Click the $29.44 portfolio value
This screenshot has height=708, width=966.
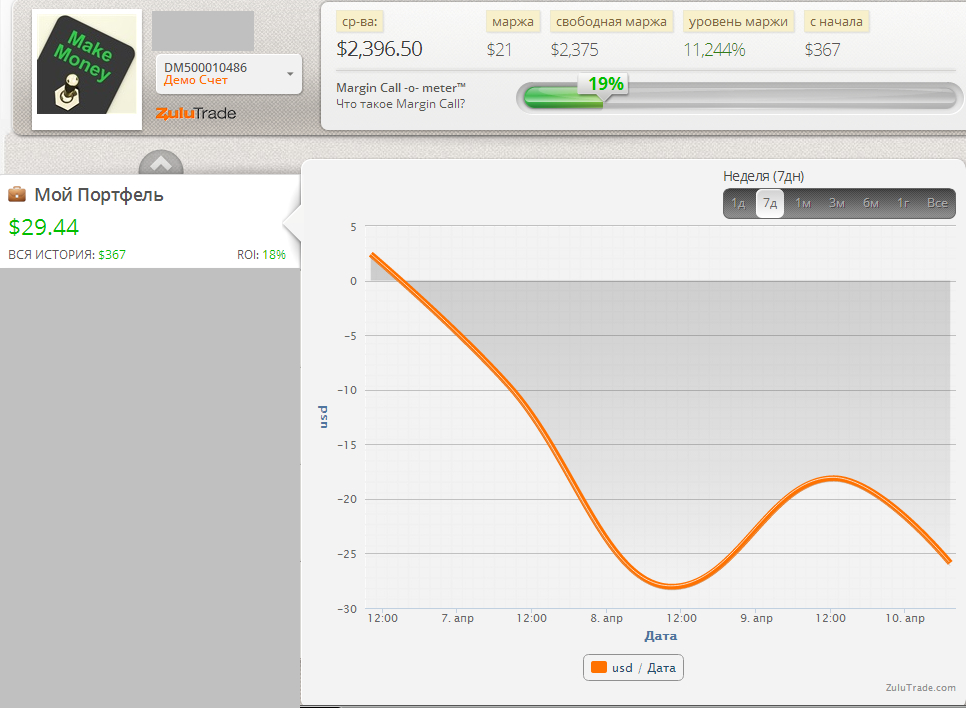(43, 227)
